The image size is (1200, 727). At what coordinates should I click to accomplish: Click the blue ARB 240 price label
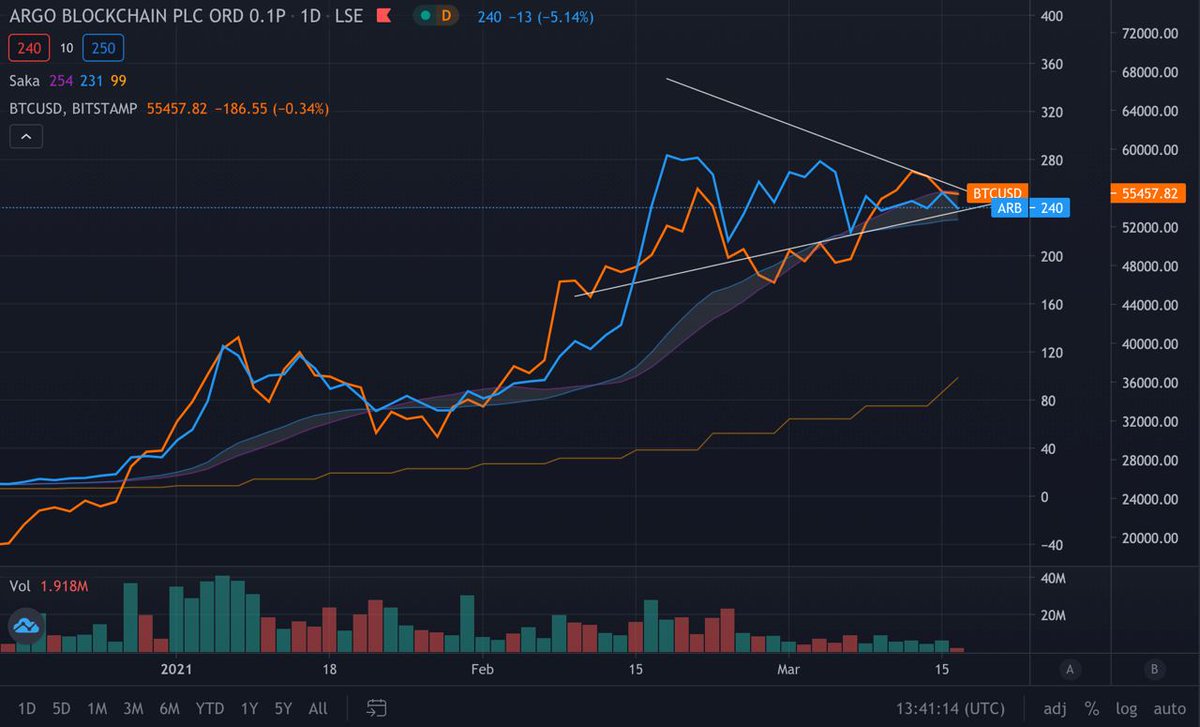(1030, 208)
